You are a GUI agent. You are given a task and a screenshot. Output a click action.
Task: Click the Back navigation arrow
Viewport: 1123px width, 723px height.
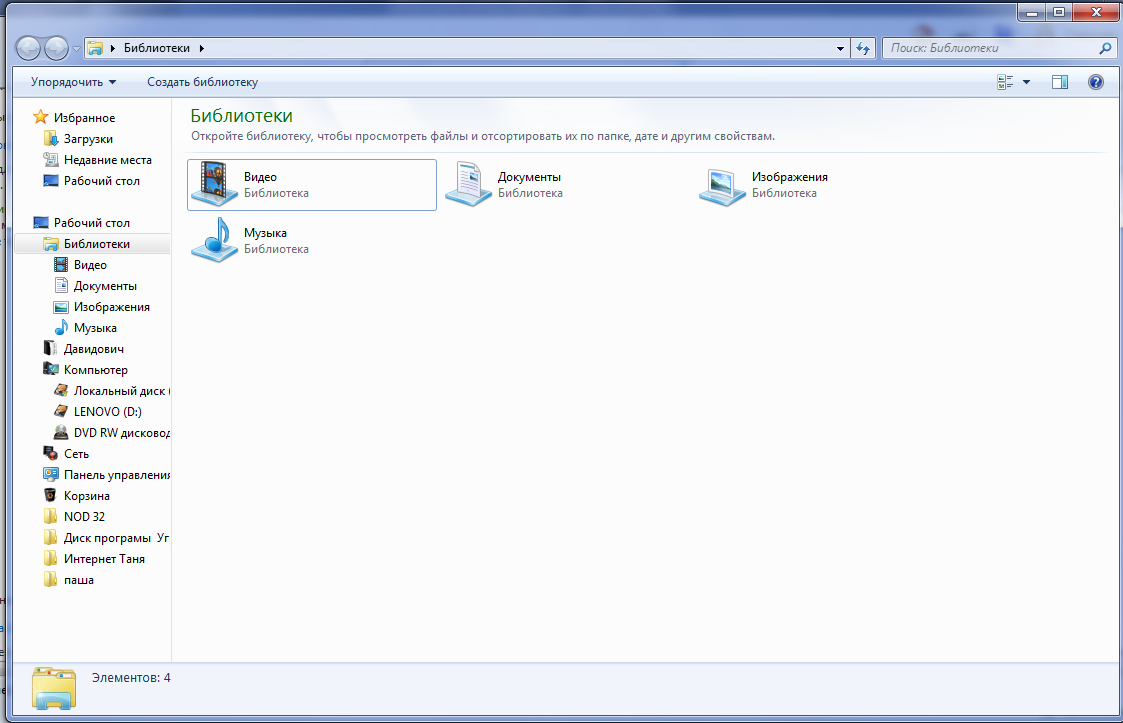point(29,49)
